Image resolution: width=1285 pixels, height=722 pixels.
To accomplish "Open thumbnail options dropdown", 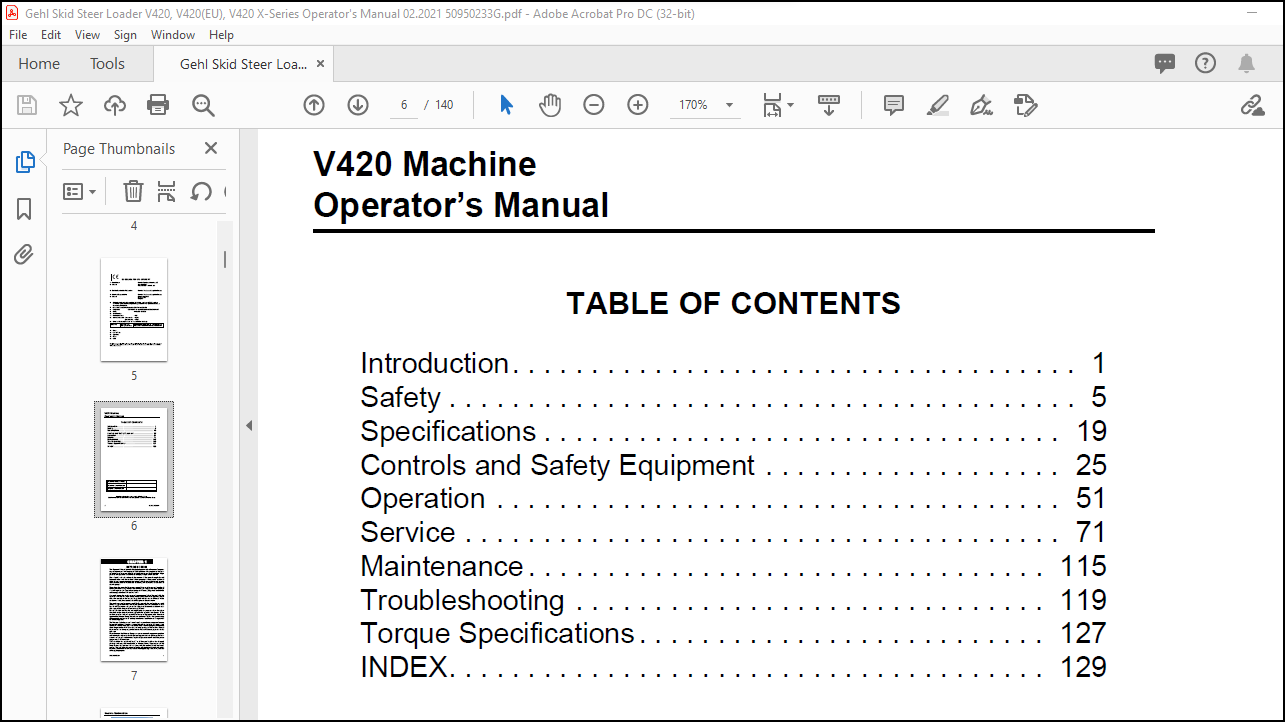I will pyautogui.click(x=80, y=191).
